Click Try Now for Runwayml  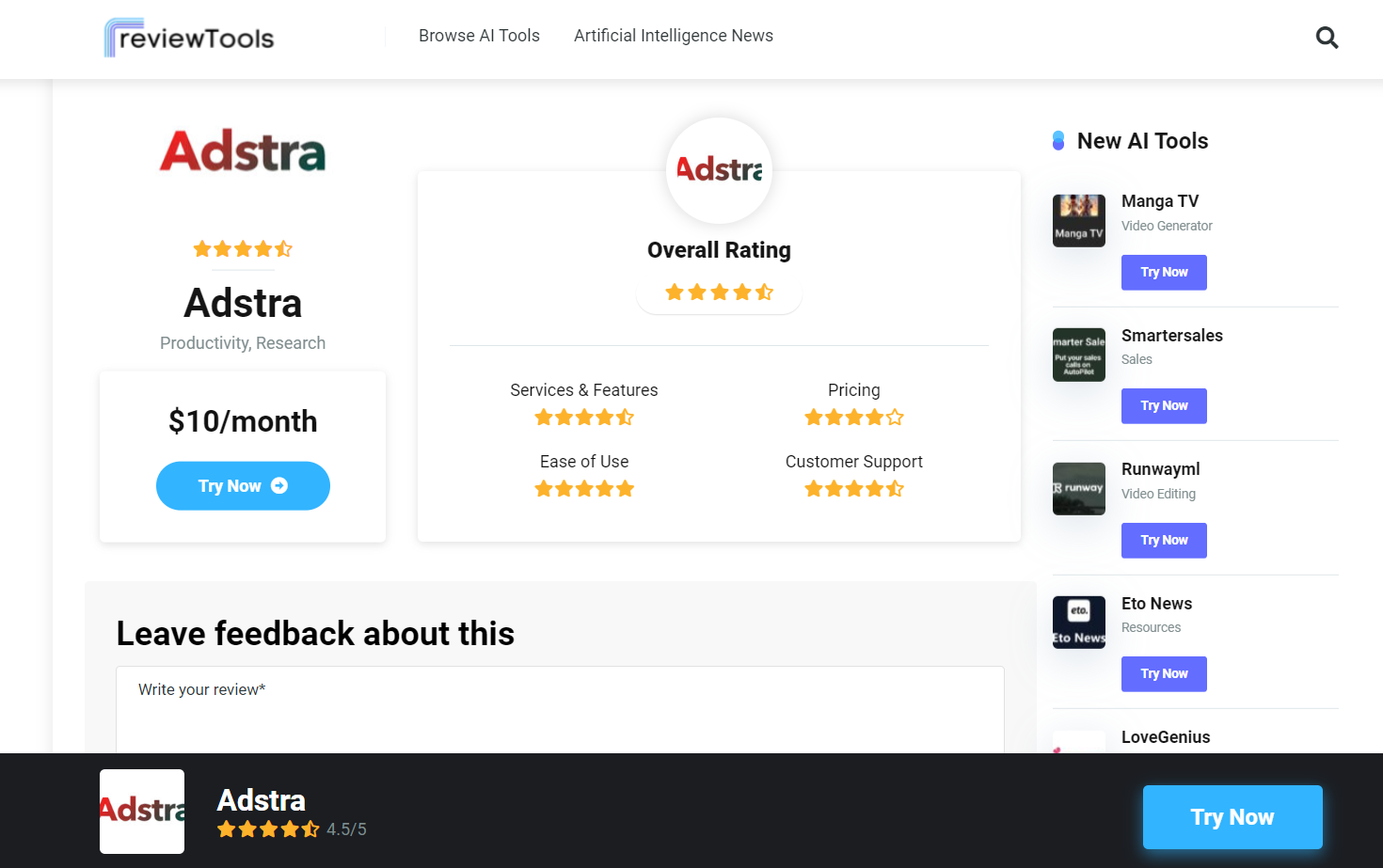tap(1164, 541)
